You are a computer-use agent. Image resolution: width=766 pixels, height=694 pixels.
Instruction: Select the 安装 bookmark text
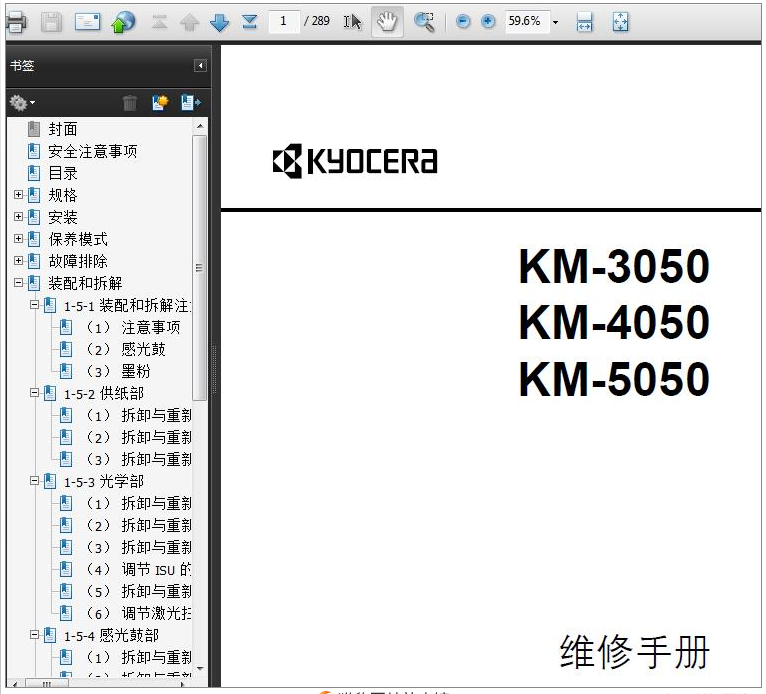(63, 217)
